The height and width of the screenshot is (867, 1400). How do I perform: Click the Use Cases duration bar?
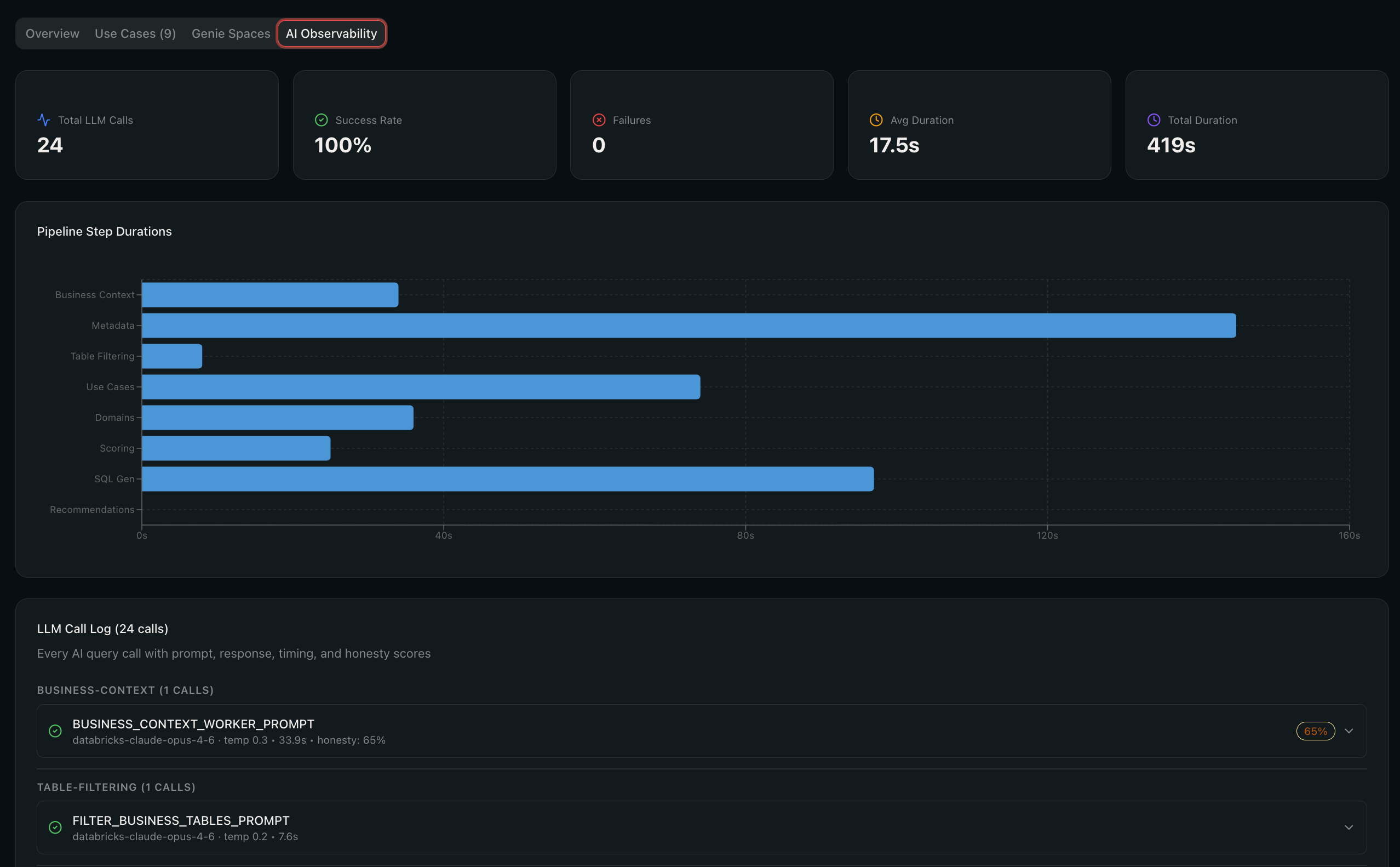click(x=421, y=387)
